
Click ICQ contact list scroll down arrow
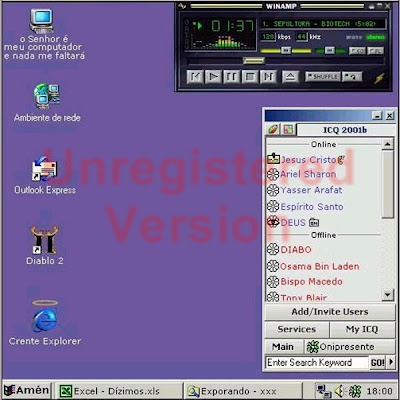387,295
